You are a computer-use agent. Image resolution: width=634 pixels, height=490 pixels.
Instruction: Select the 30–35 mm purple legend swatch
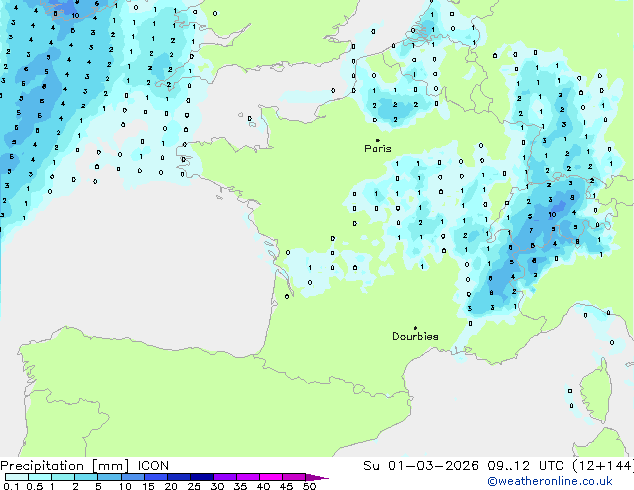click(225, 477)
